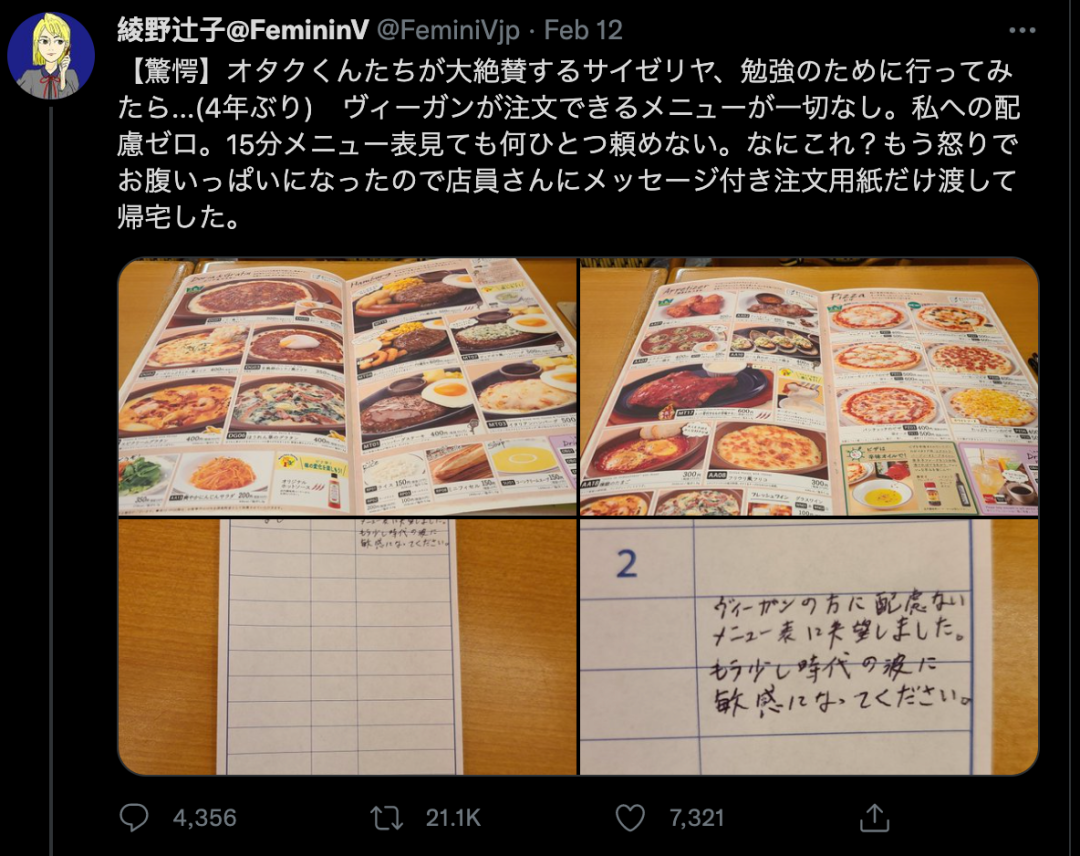Click the Pizza heading in the menu photo

pos(848,295)
